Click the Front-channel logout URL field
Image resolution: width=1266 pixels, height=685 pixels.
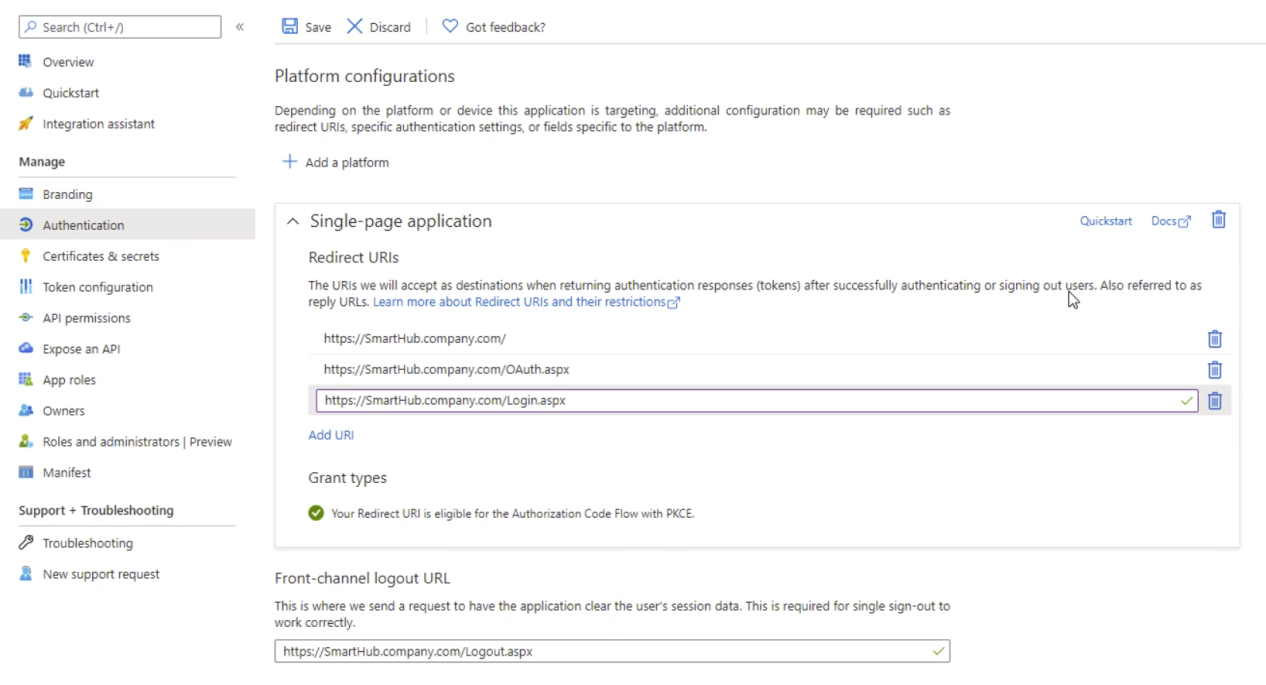point(600,651)
